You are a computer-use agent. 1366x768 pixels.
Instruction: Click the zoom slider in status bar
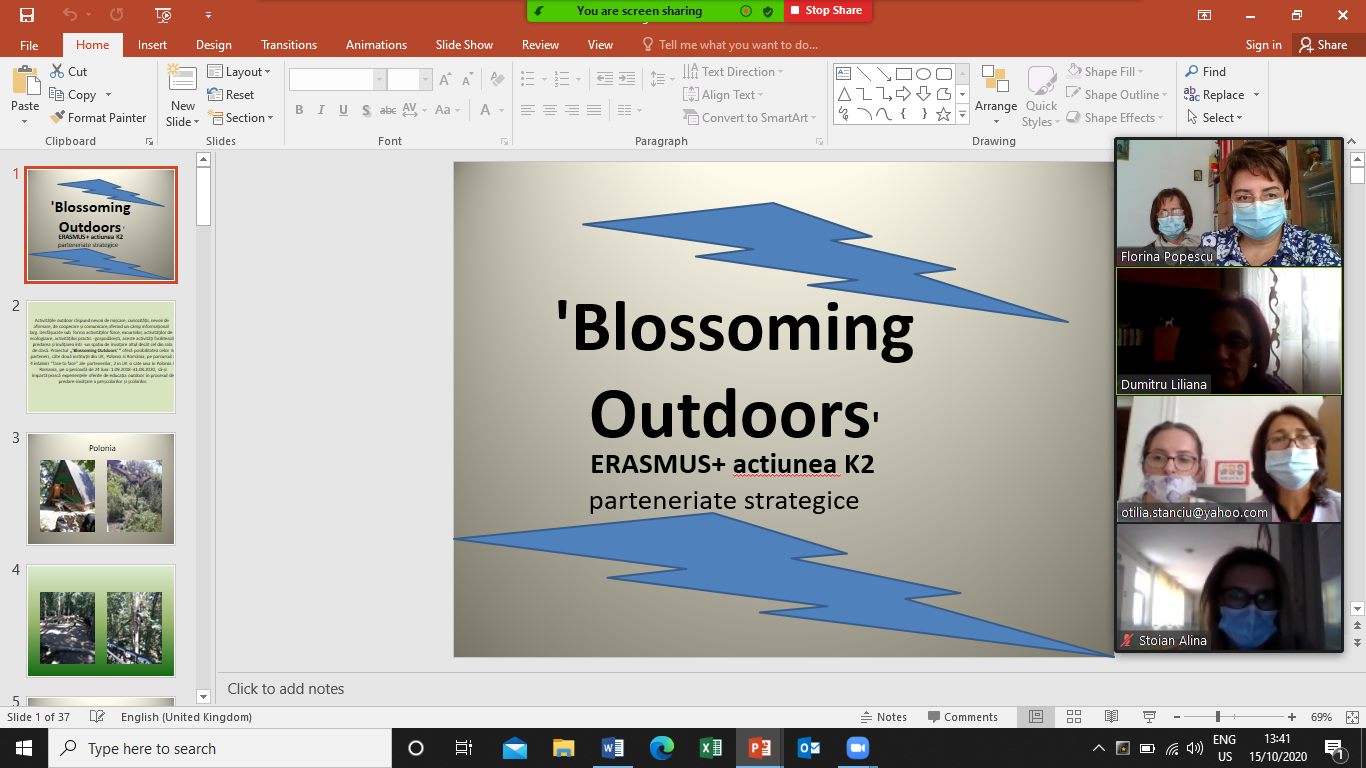[1217, 717]
